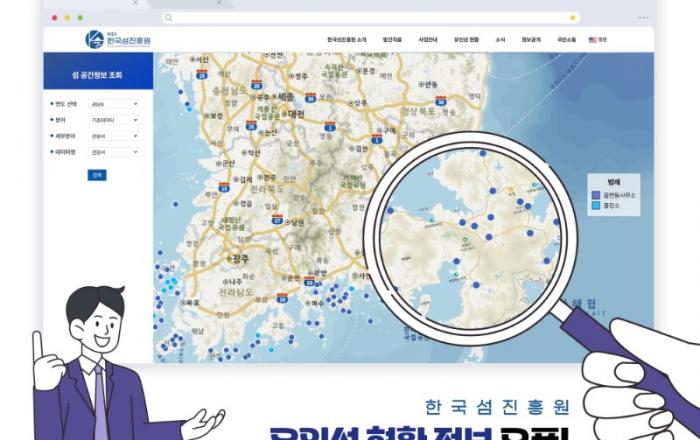Click the 보령 city label on map
Image resolution: width=700 pixels, height=440 pixels.
[216, 116]
